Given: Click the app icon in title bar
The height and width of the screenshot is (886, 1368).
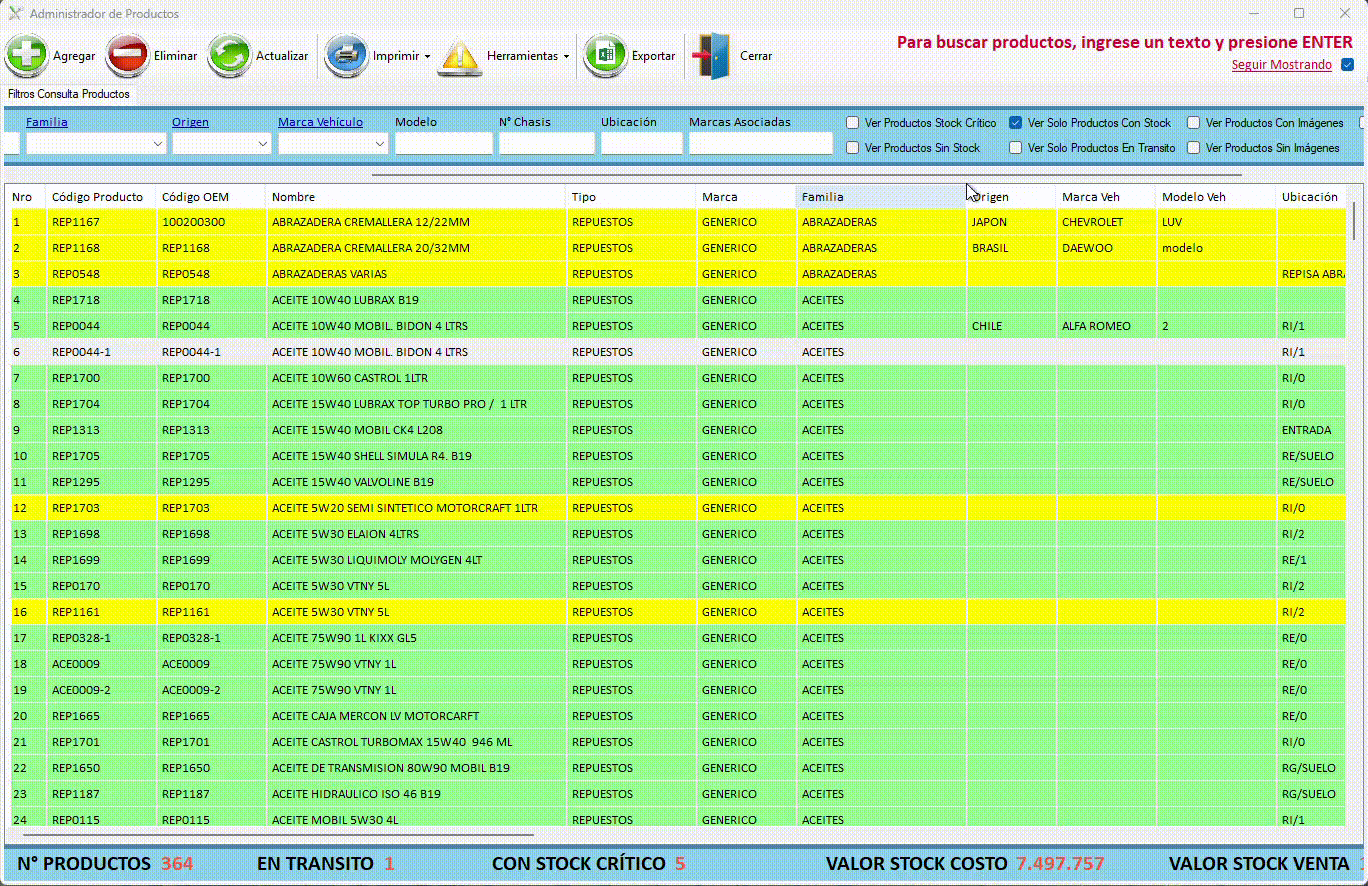Looking at the screenshot, I should (15, 14).
